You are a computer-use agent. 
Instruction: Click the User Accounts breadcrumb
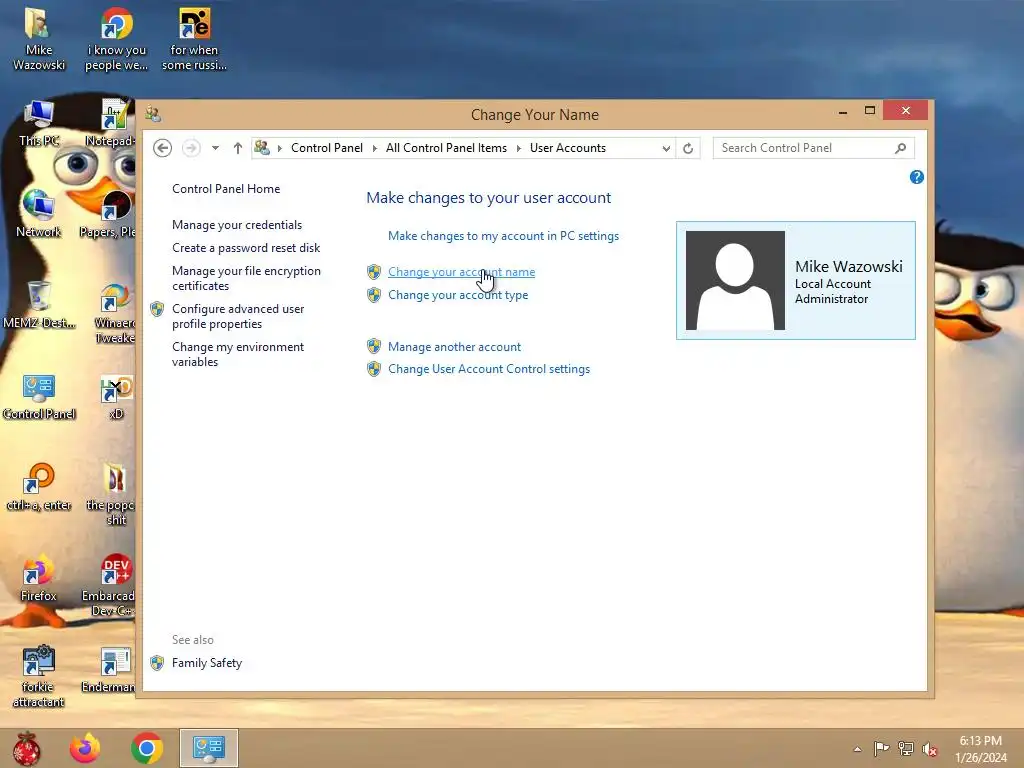pyautogui.click(x=568, y=148)
